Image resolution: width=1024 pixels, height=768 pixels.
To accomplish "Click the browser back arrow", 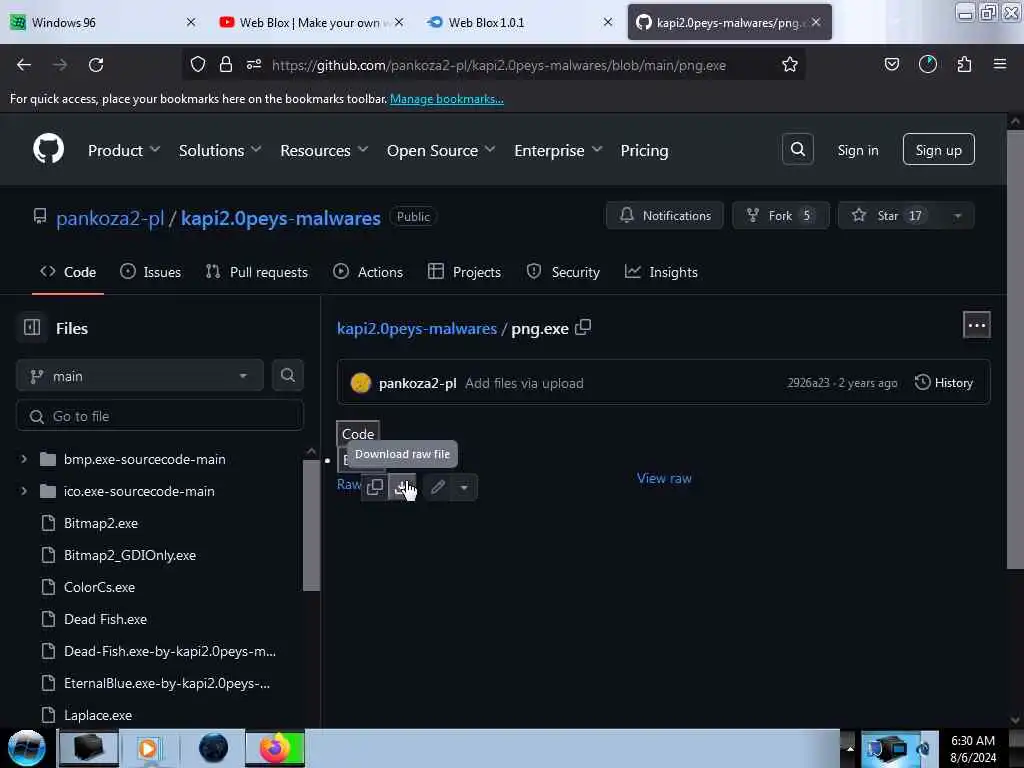I will point(24,65).
